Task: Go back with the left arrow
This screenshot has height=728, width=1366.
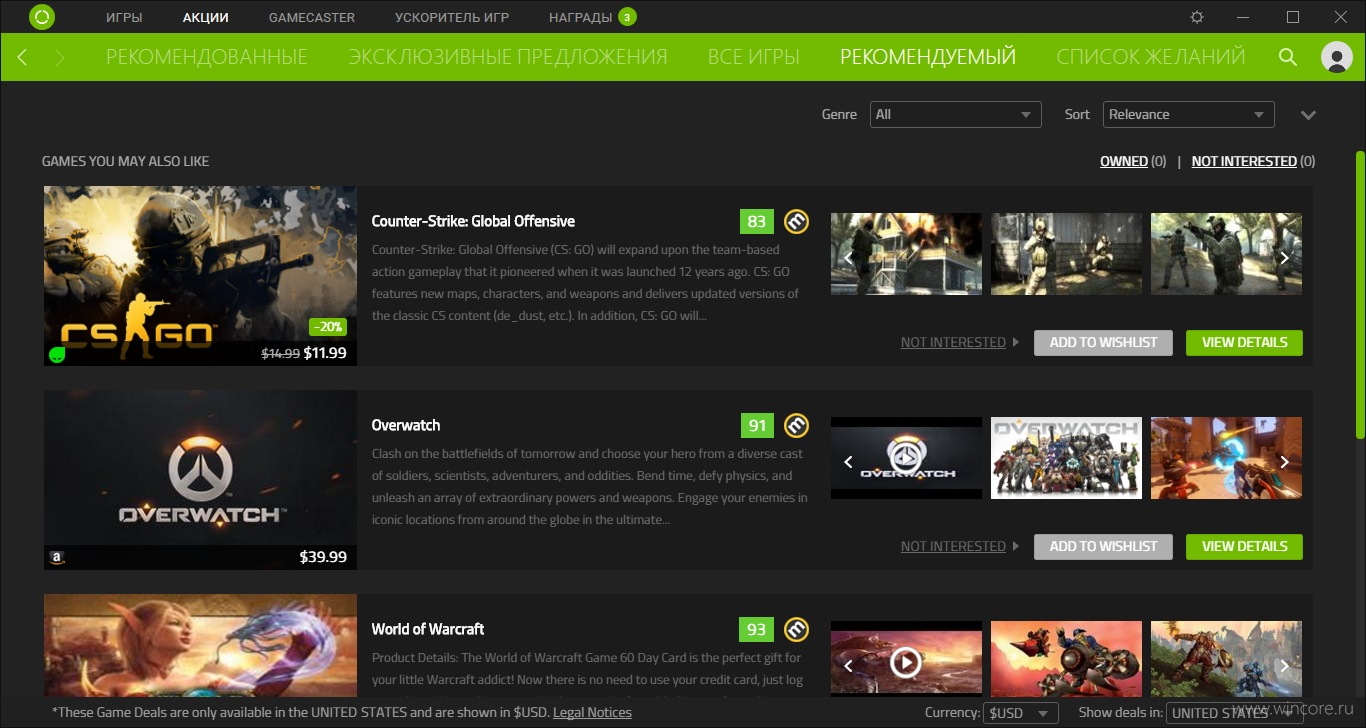Action: (22, 57)
